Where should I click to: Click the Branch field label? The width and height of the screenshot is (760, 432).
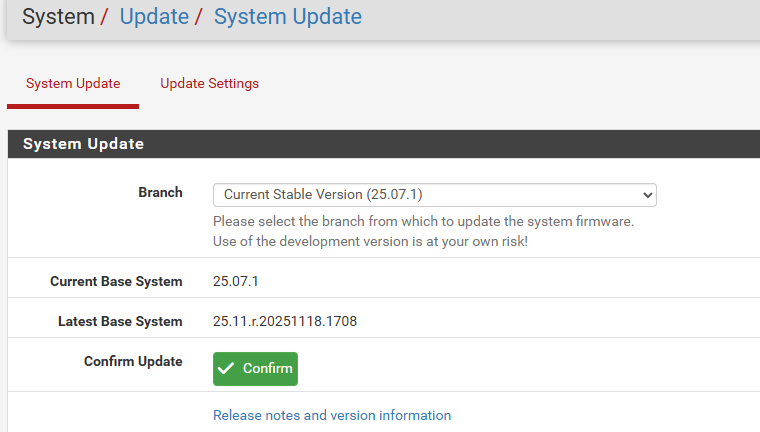coord(160,193)
